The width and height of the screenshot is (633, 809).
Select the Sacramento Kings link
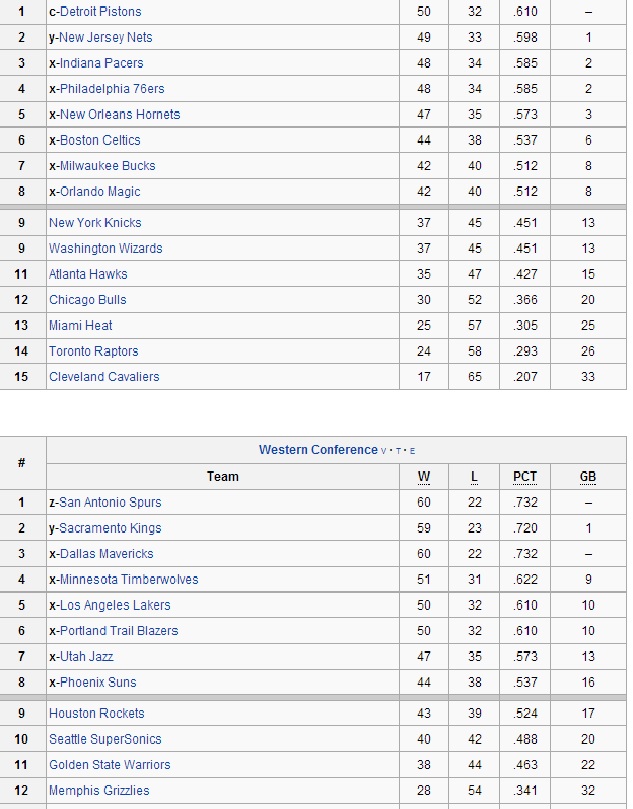click(110, 529)
